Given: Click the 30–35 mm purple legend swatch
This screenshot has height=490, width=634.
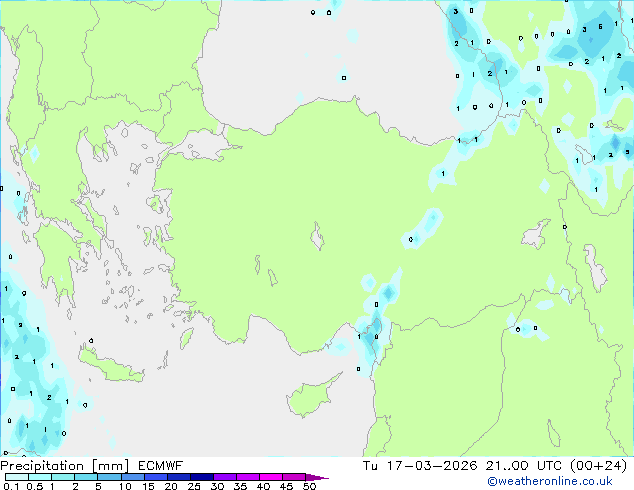Looking at the screenshot, I should (224, 477).
